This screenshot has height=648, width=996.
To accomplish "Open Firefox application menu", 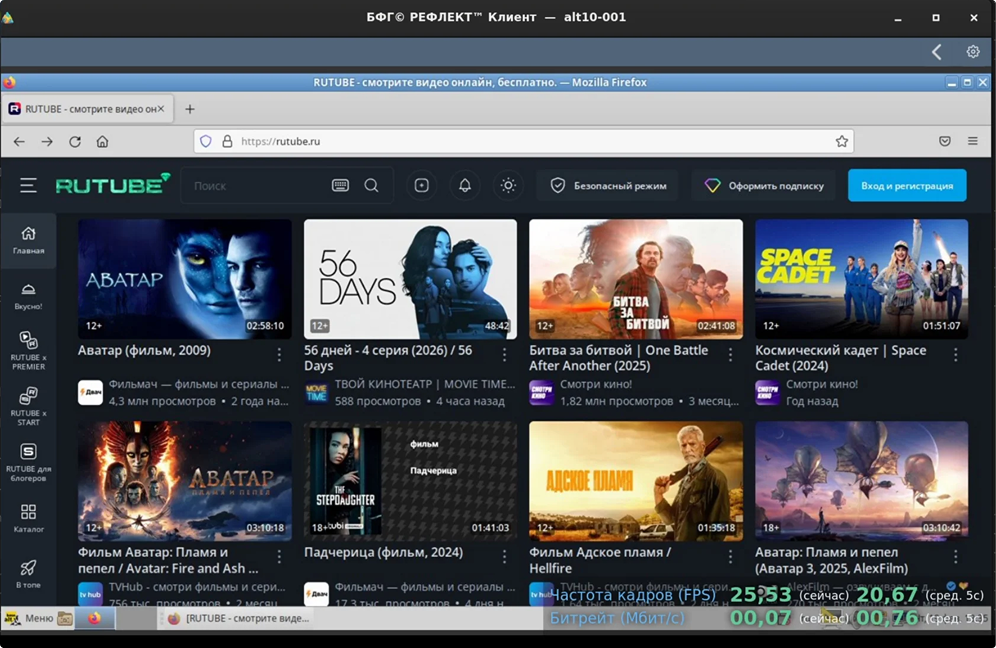I will (x=972, y=141).
